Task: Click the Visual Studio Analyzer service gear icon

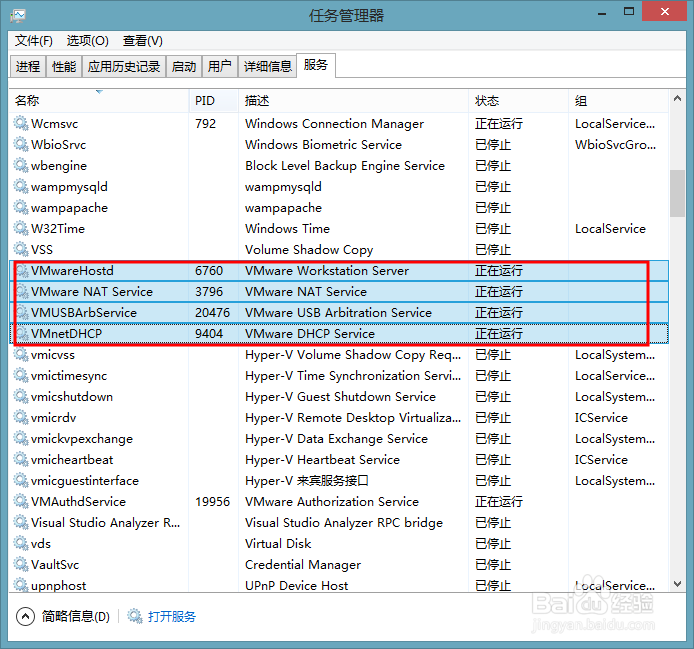Action: click(21, 522)
